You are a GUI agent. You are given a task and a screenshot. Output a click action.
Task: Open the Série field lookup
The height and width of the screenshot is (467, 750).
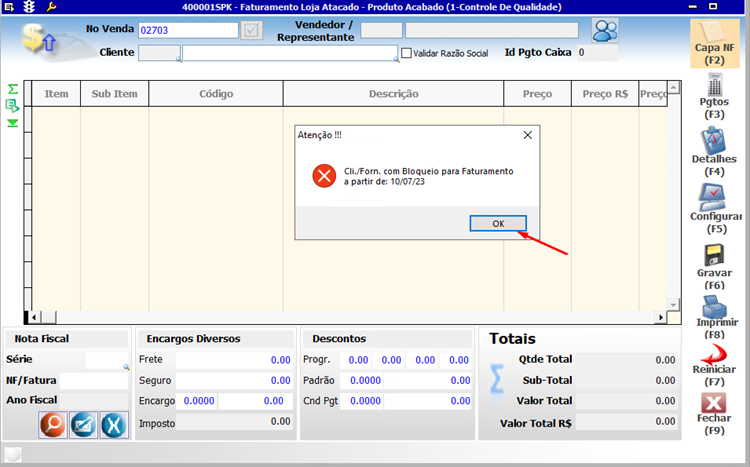[x=126, y=367]
